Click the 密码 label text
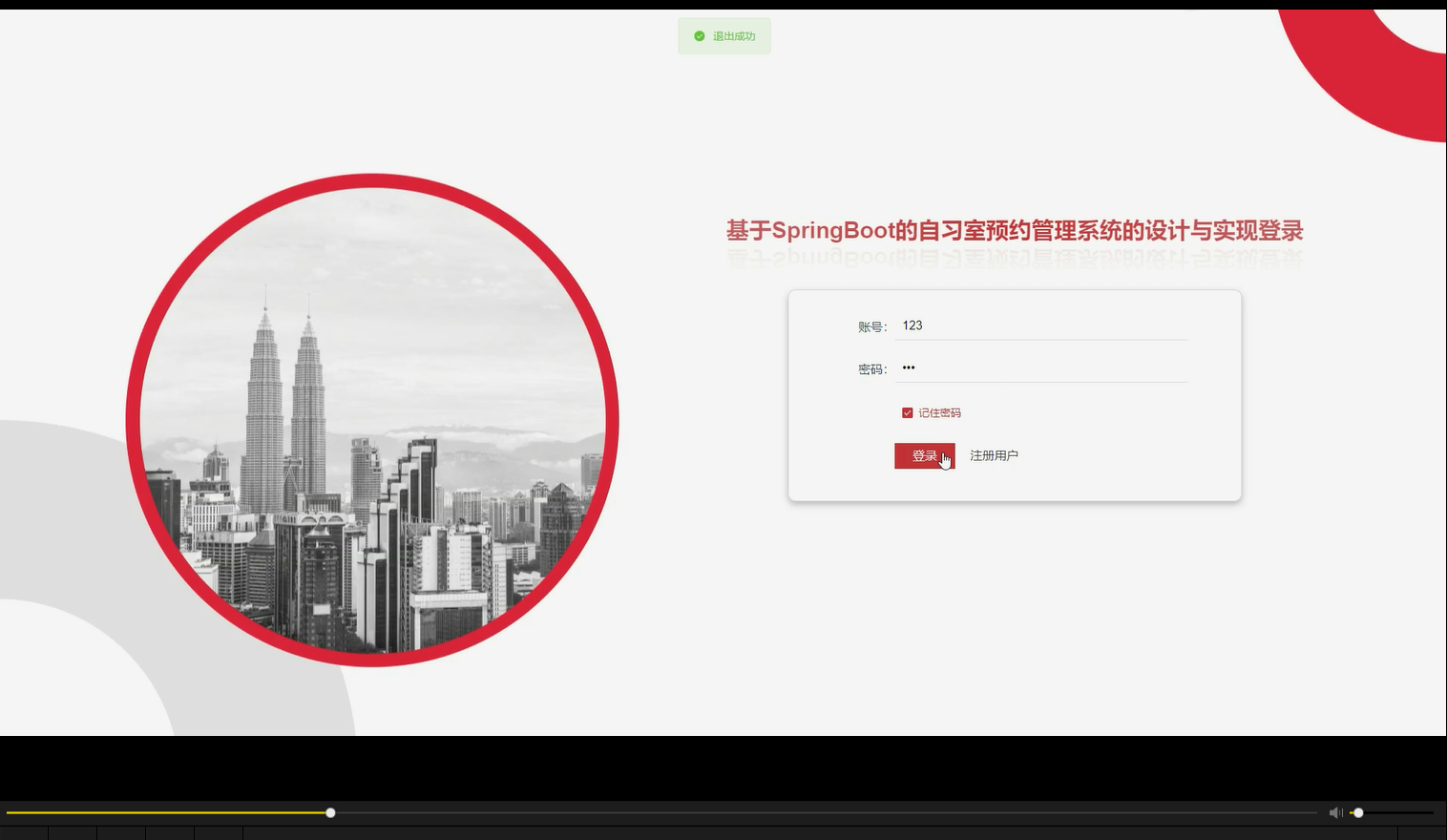This screenshot has height=840, width=1447. pos(872,369)
